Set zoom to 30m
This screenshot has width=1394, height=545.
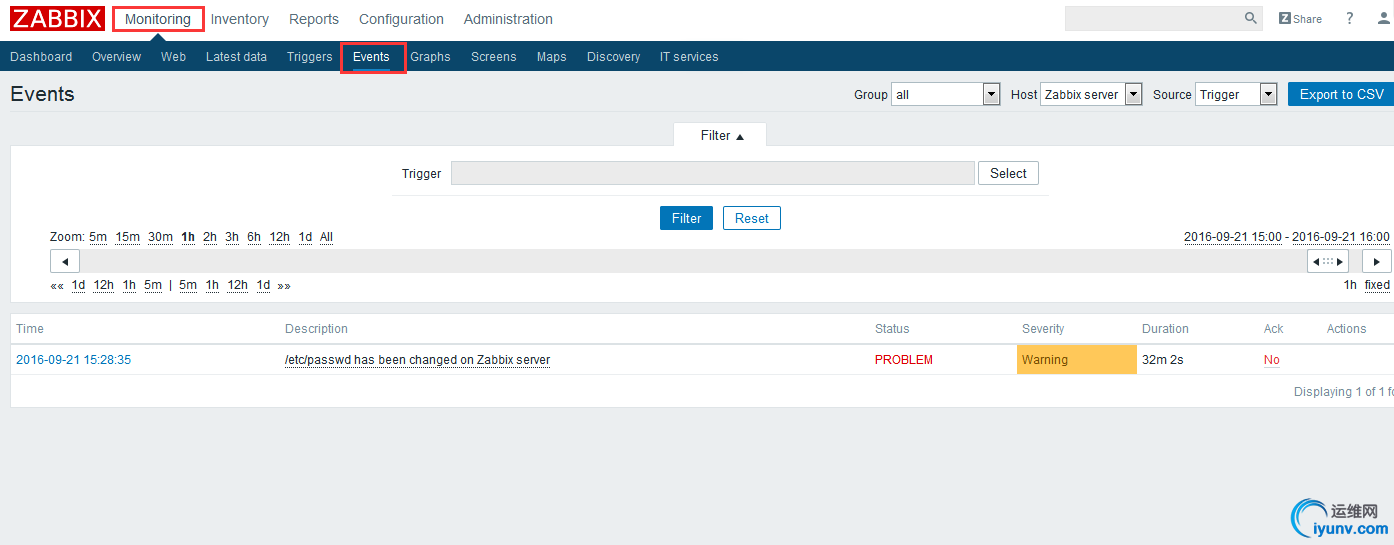pyautogui.click(x=161, y=237)
